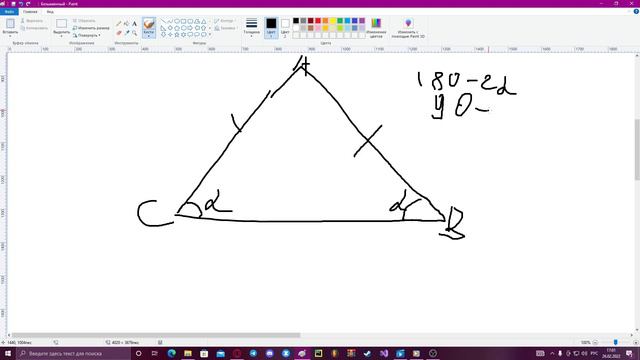Pick the black color swatch
Image resolution: width=640 pixels, height=360 pixels.
pyautogui.click(x=296, y=20)
